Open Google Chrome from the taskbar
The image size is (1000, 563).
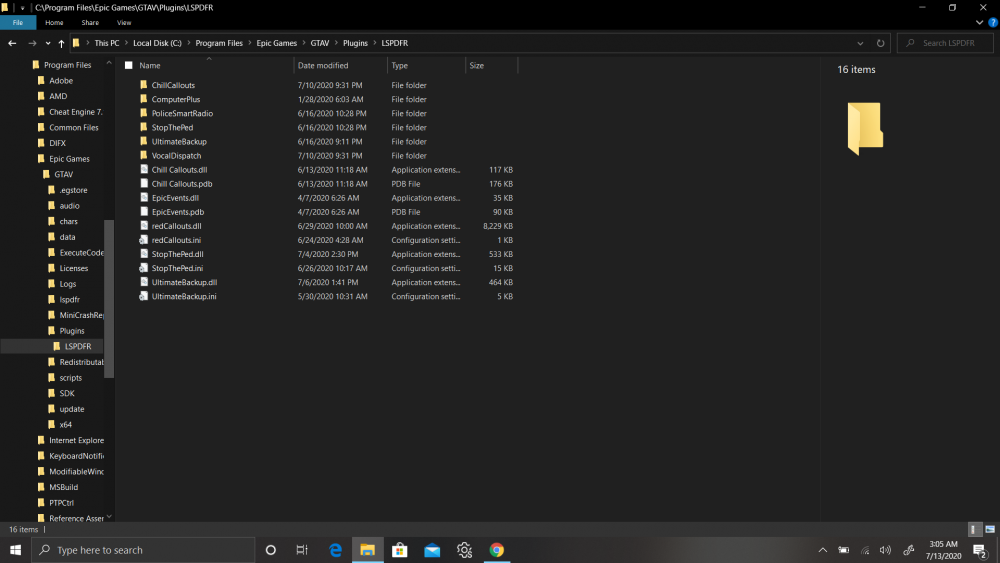tap(496, 550)
